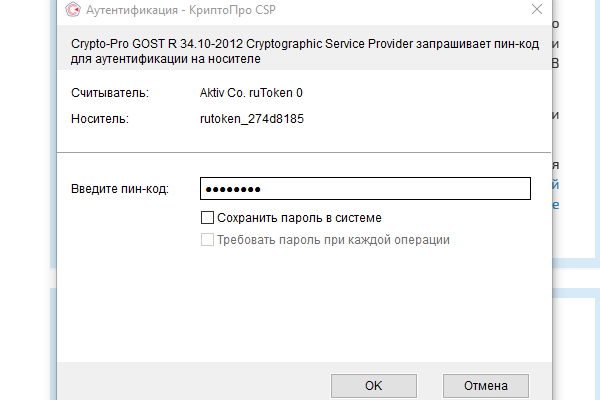Image resolution: width=600 pixels, height=400 pixels.
Task: Enable the Сохранить пароль в системе checkbox
Action: coord(207,217)
